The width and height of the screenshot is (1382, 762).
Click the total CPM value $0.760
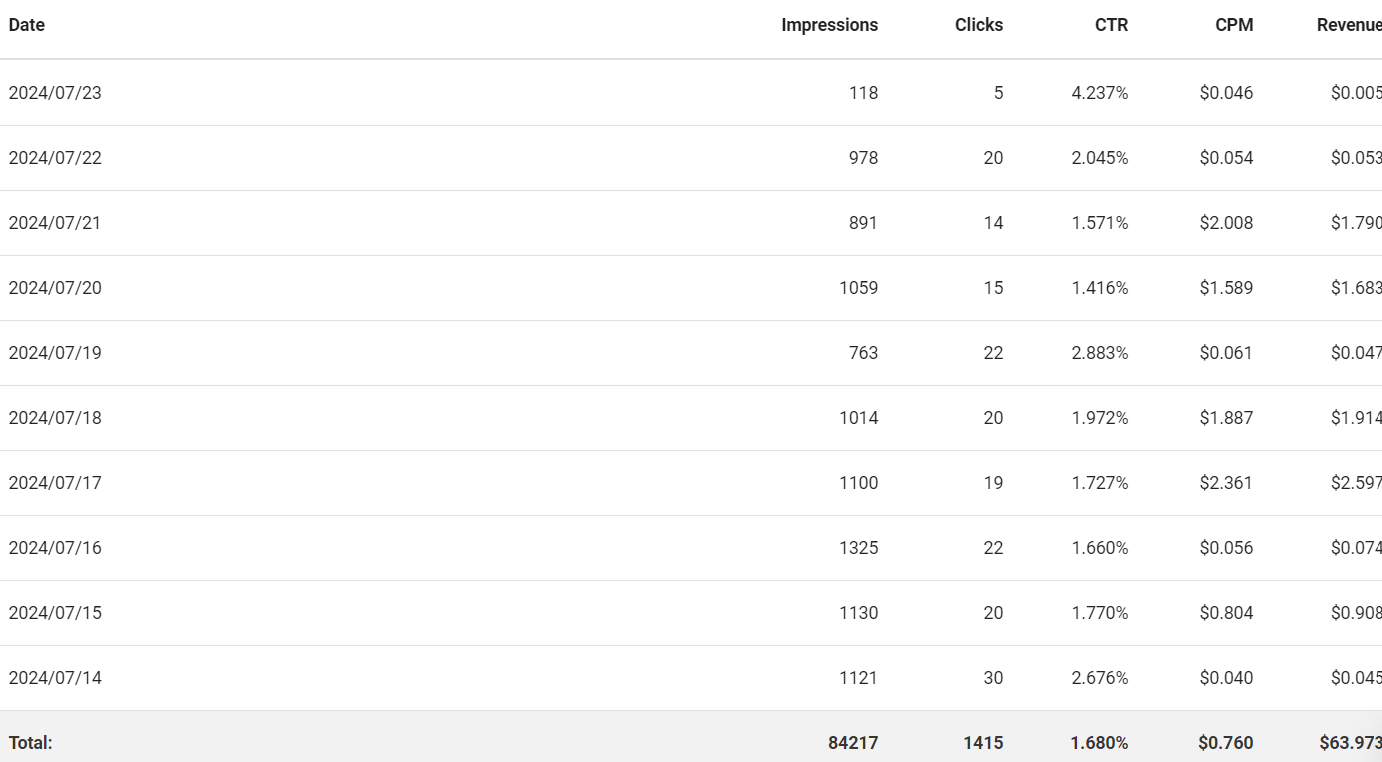(x=1226, y=743)
